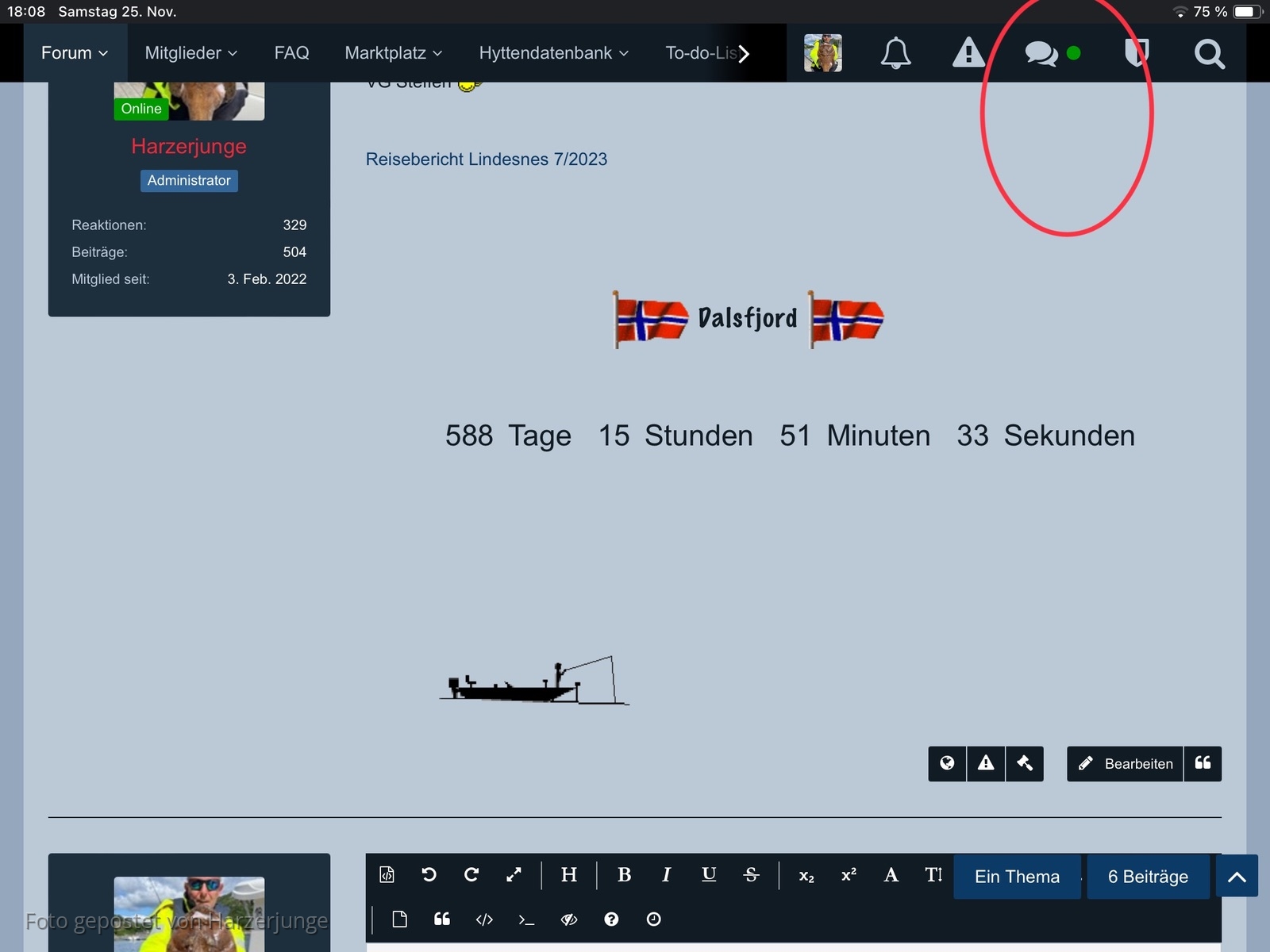Image resolution: width=1270 pixels, height=952 pixels.
Task: Toggle bold formatting in editor
Action: [x=624, y=874]
